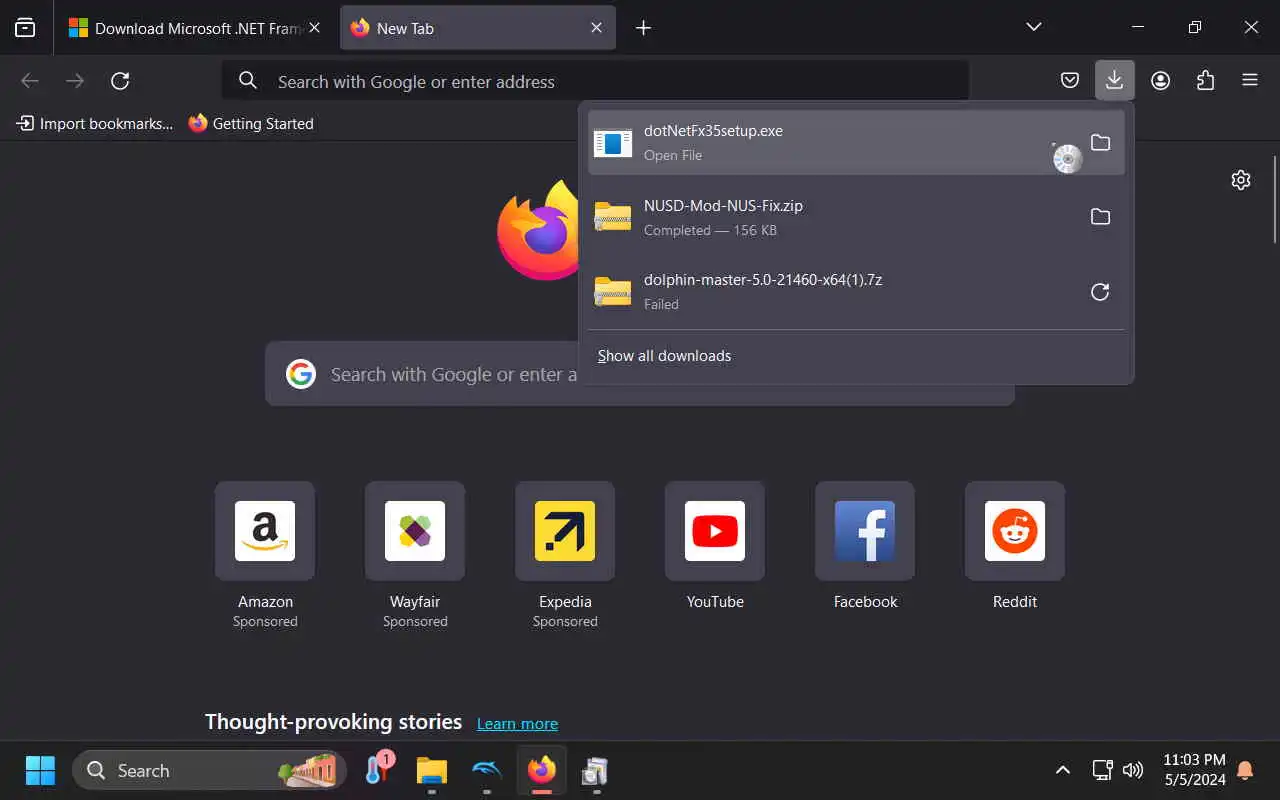This screenshot has width=1280, height=800.
Task: Click the page vertical scrollbar
Action: 1275,198
